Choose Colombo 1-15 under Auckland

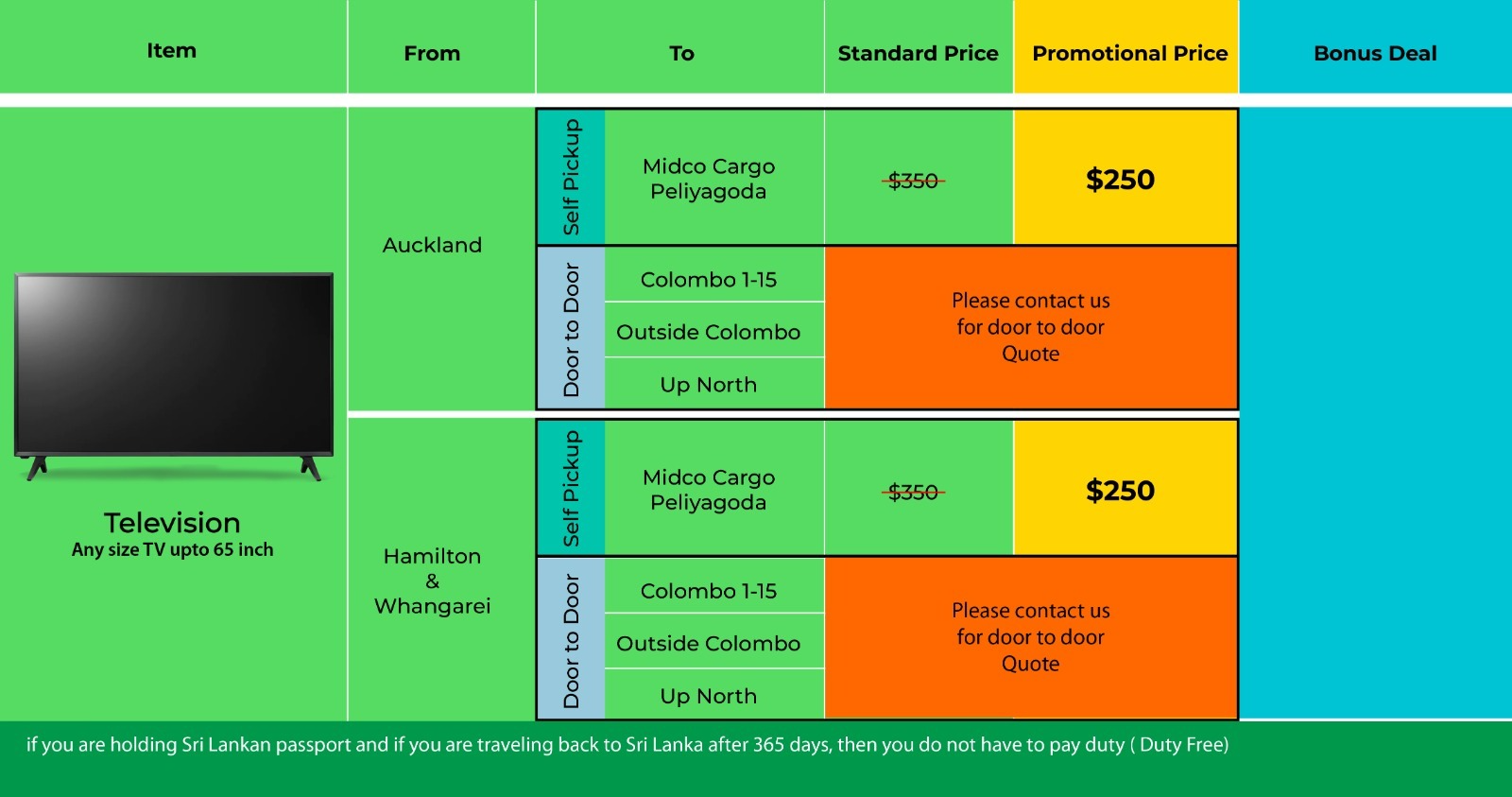(x=709, y=280)
